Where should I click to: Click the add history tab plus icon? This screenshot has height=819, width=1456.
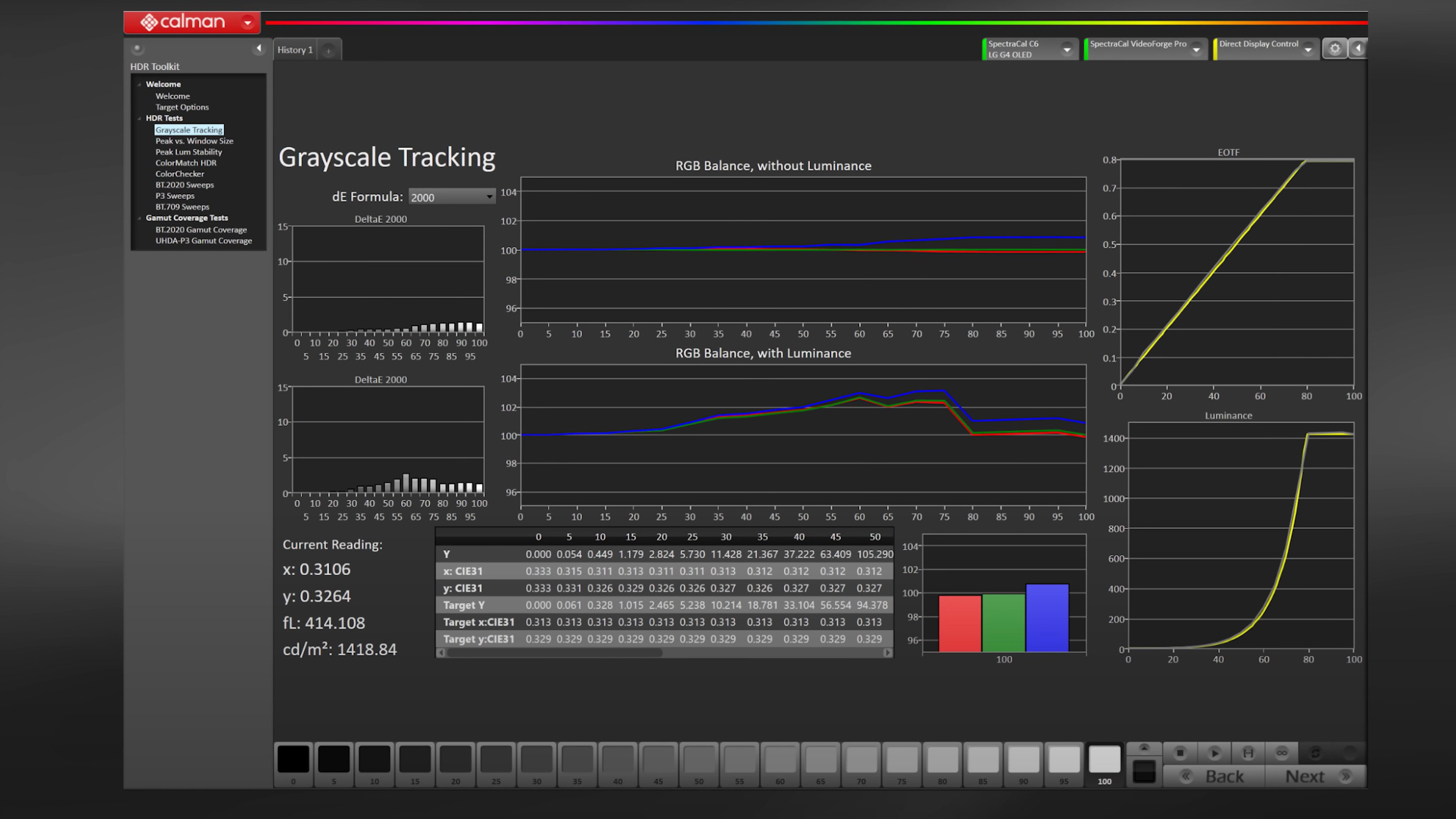coord(328,50)
